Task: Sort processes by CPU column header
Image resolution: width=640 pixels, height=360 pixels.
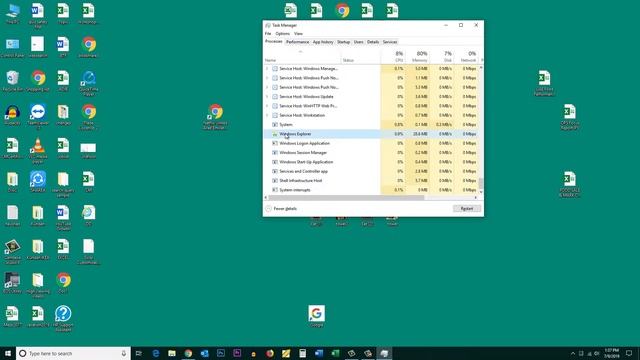Action: point(393,57)
